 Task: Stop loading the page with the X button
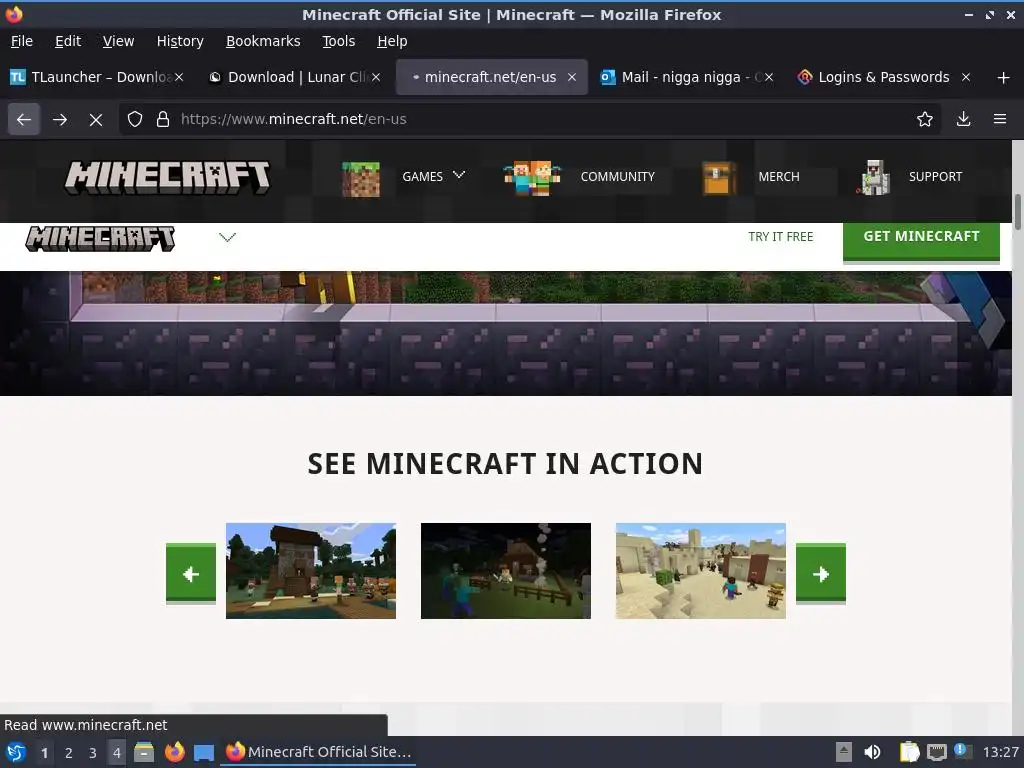click(x=96, y=120)
